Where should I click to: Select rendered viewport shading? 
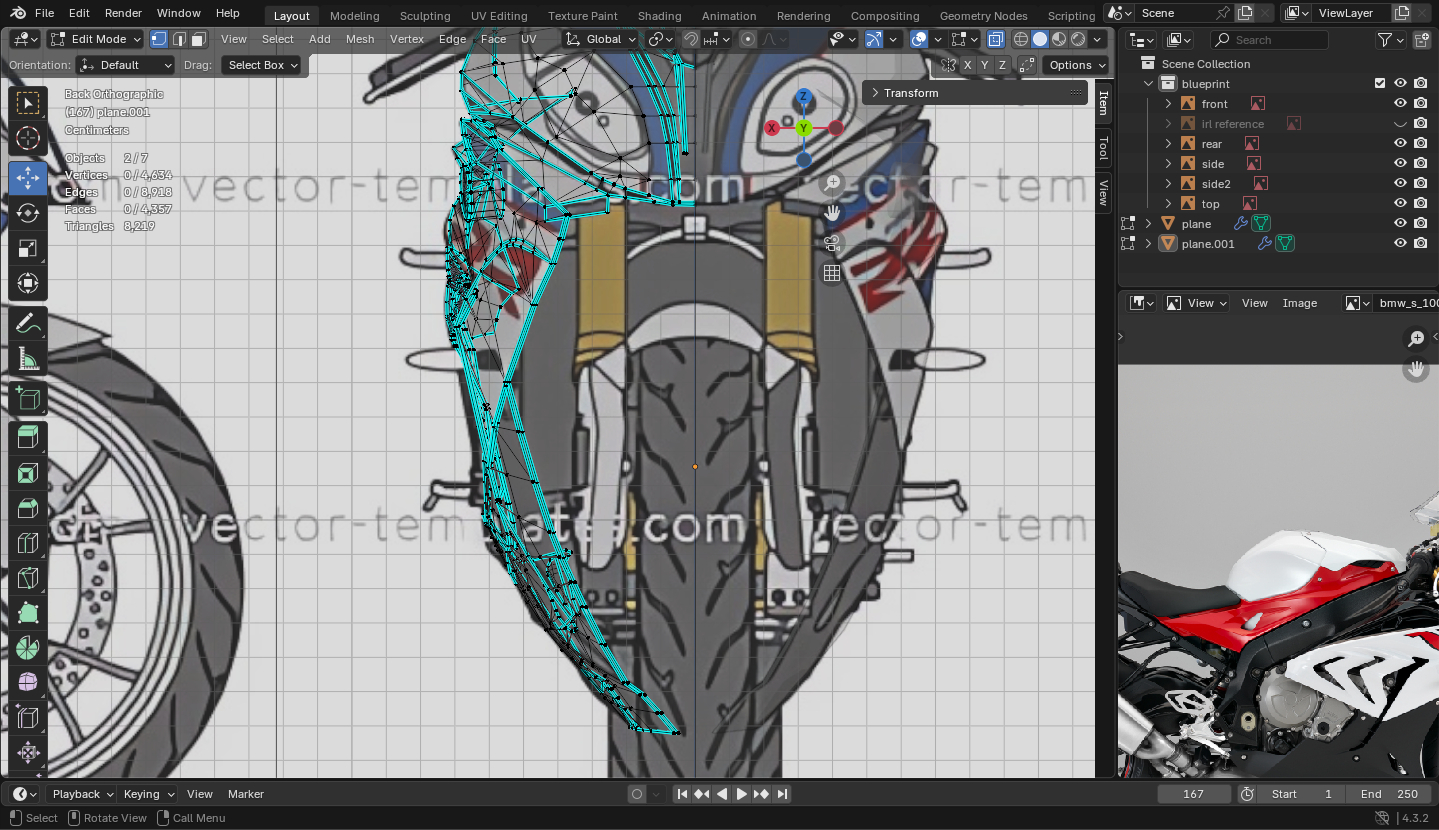point(1078,39)
